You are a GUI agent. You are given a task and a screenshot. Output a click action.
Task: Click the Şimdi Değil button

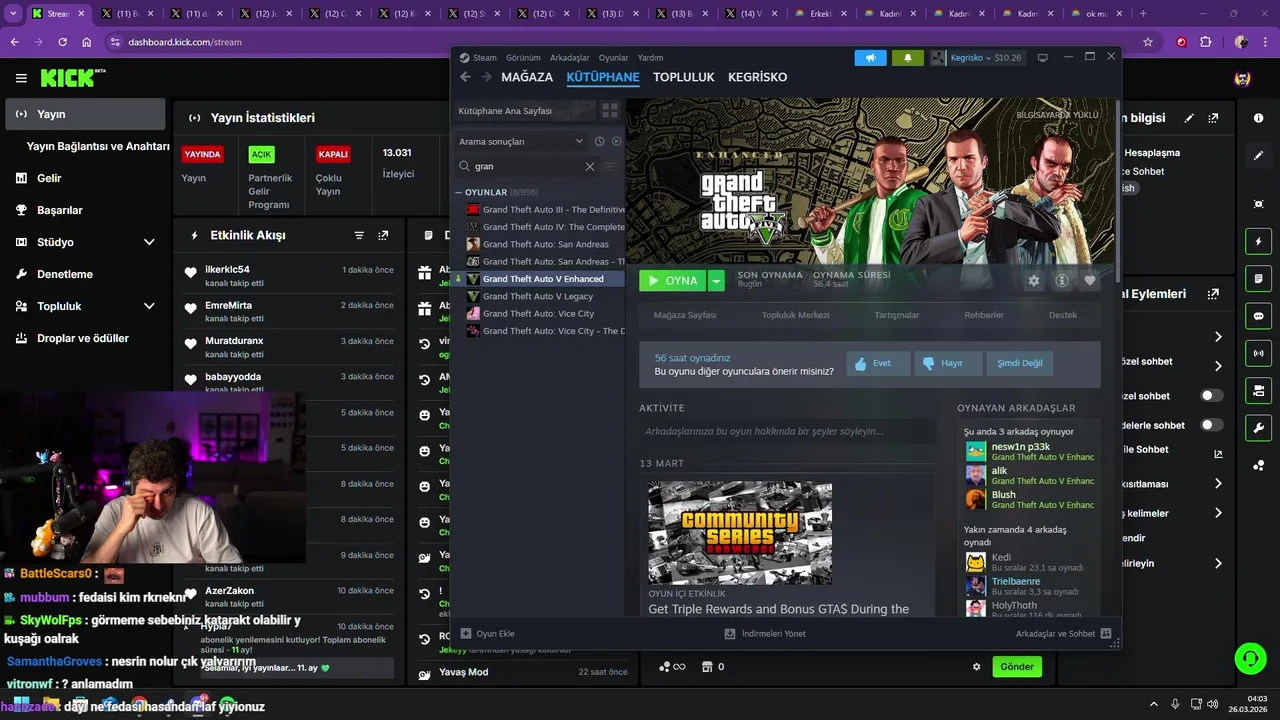[x=1020, y=363]
